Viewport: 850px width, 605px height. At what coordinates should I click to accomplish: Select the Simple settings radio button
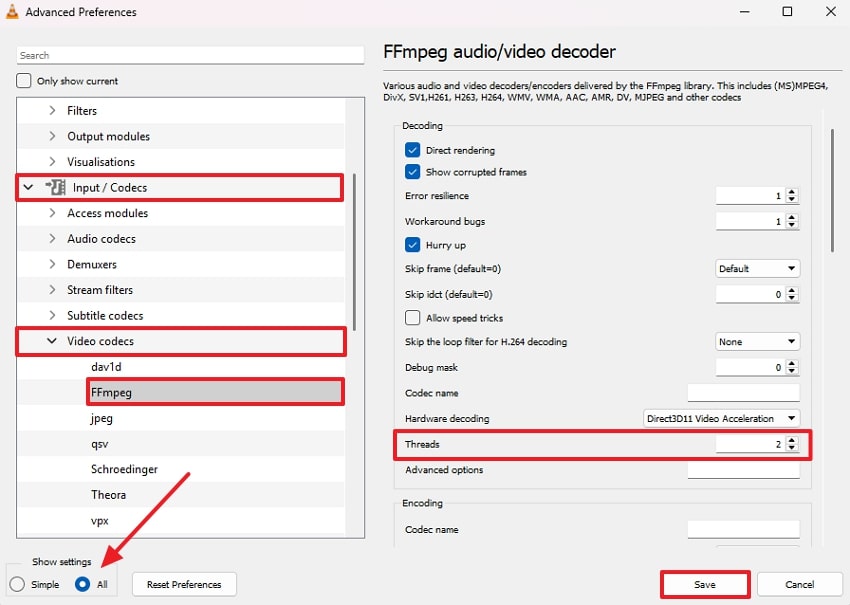[17, 584]
